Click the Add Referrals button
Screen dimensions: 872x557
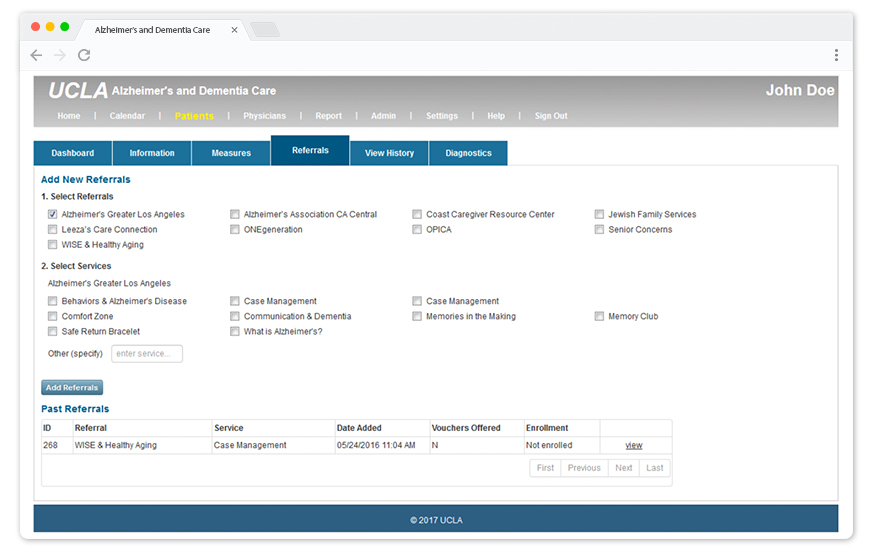[x=72, y=387]
